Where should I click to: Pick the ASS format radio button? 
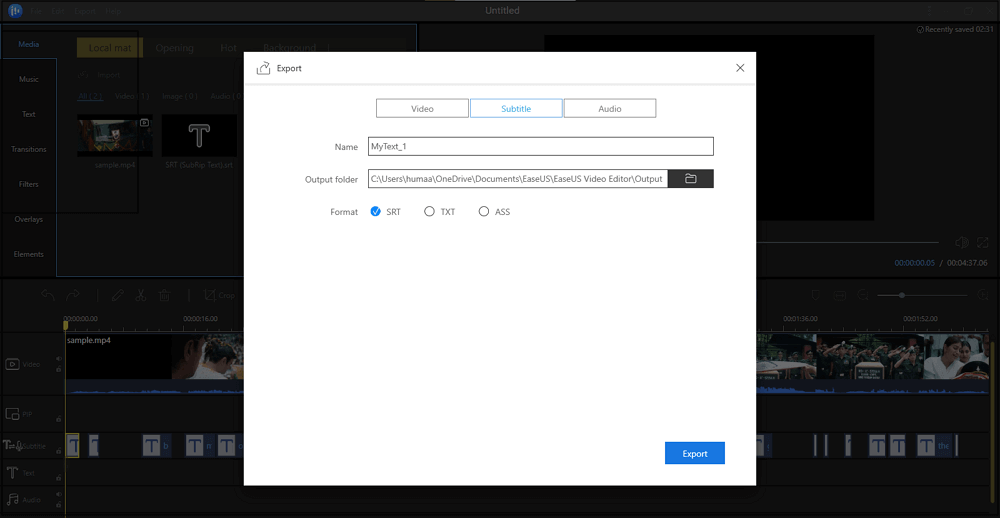click(484, 212)
